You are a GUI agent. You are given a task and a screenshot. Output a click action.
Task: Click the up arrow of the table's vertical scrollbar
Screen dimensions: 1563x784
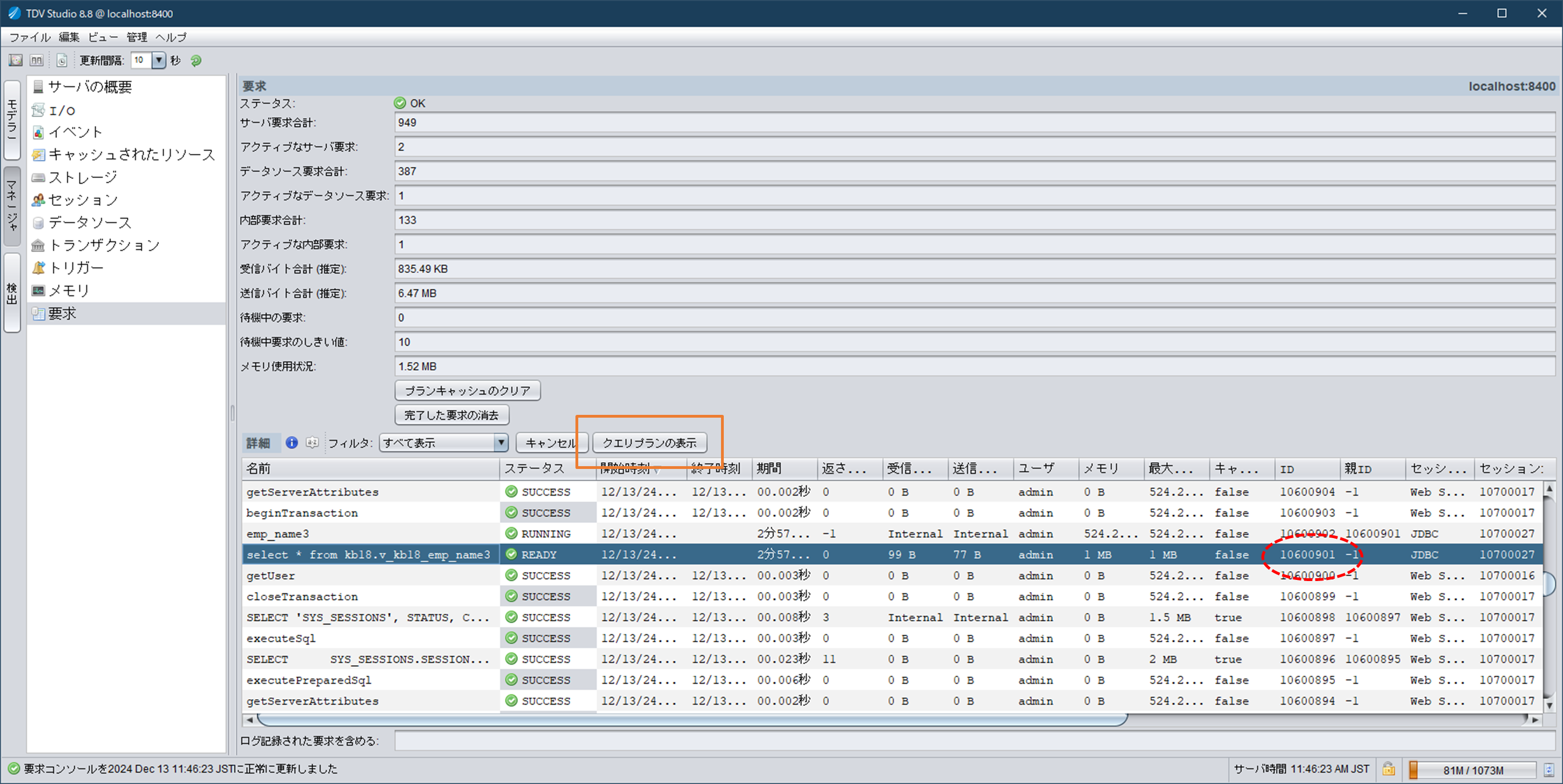tap(1549, 489)
